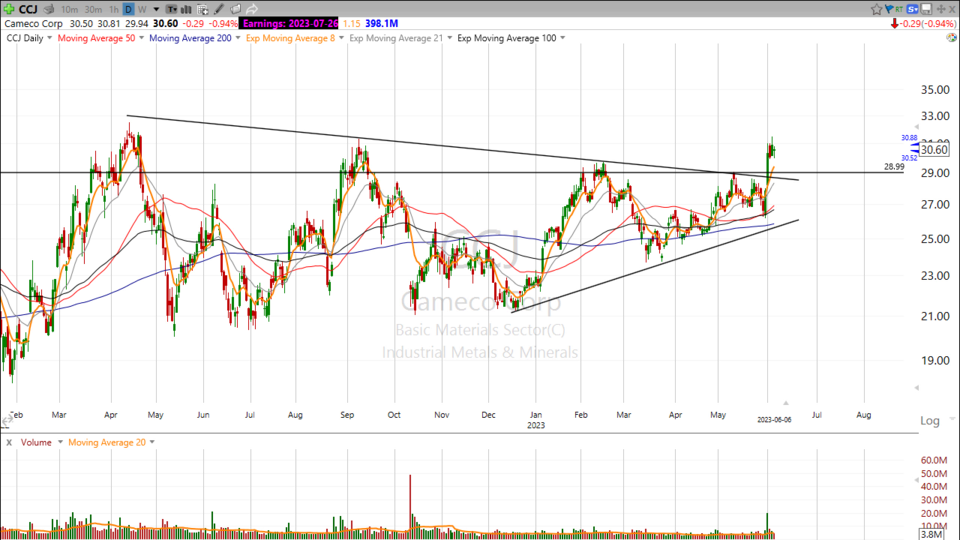Switch to the 10m timeframe

69,9
